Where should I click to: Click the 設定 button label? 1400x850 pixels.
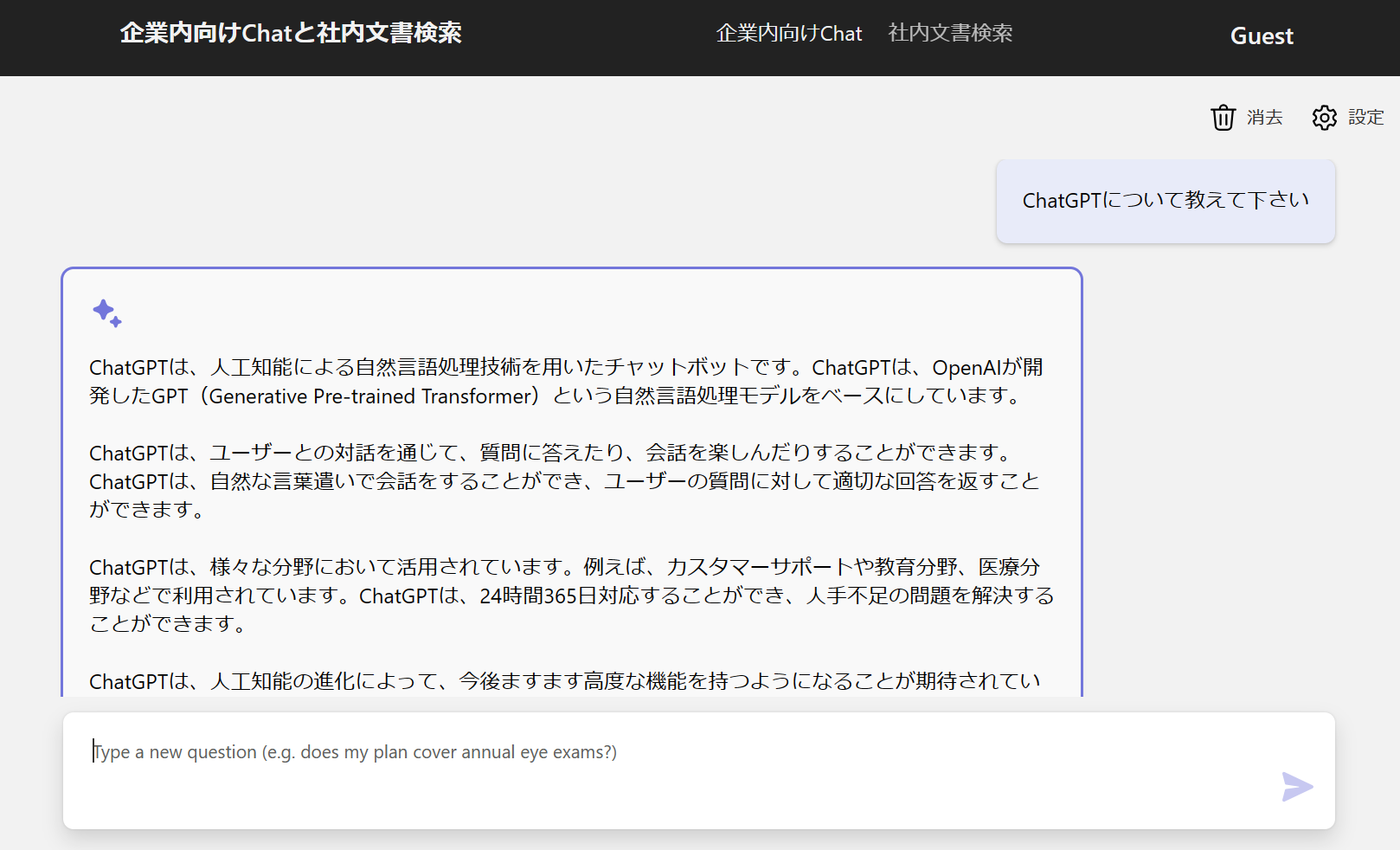1365,117
